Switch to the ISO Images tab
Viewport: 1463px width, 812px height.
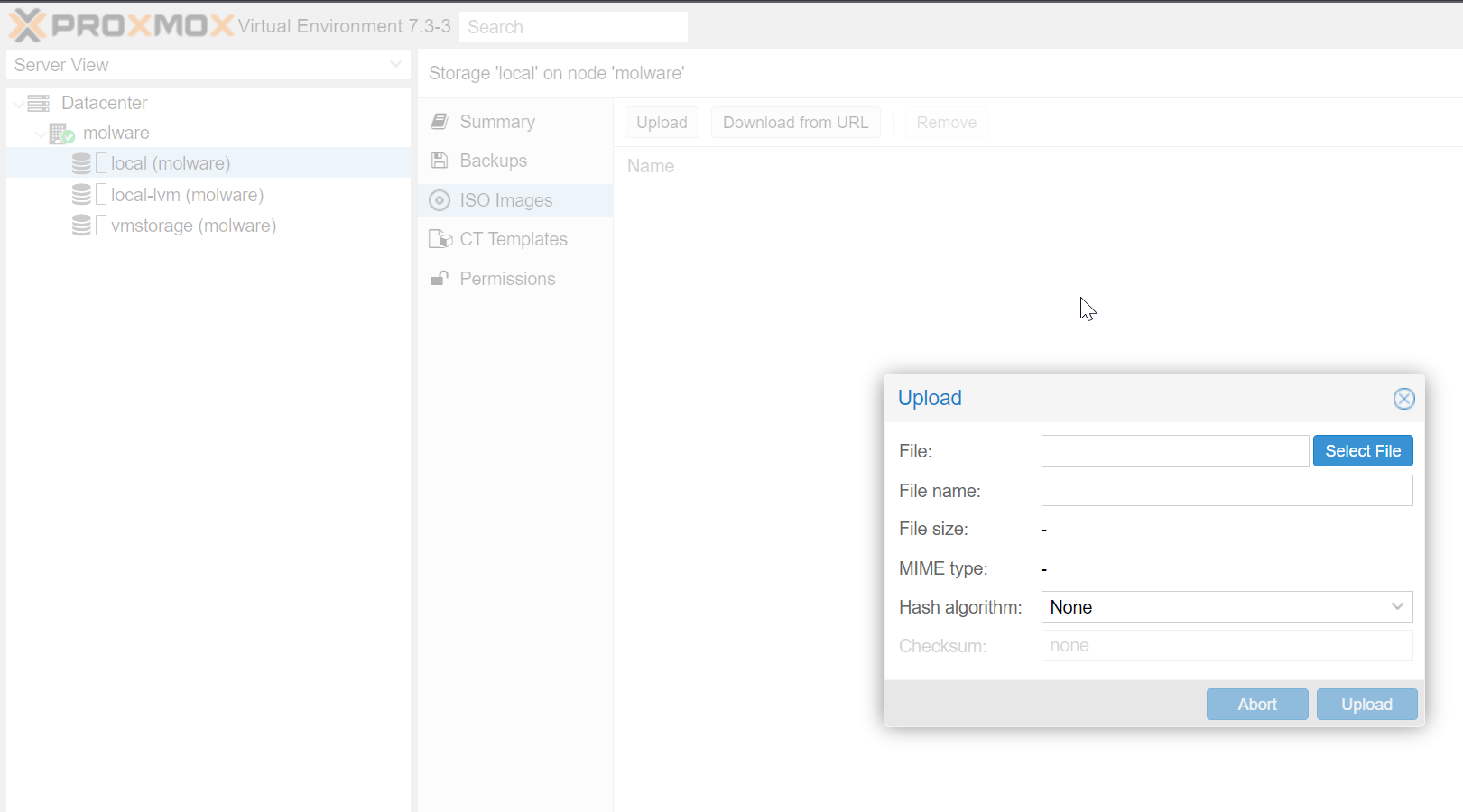click(x=505, y=200)
